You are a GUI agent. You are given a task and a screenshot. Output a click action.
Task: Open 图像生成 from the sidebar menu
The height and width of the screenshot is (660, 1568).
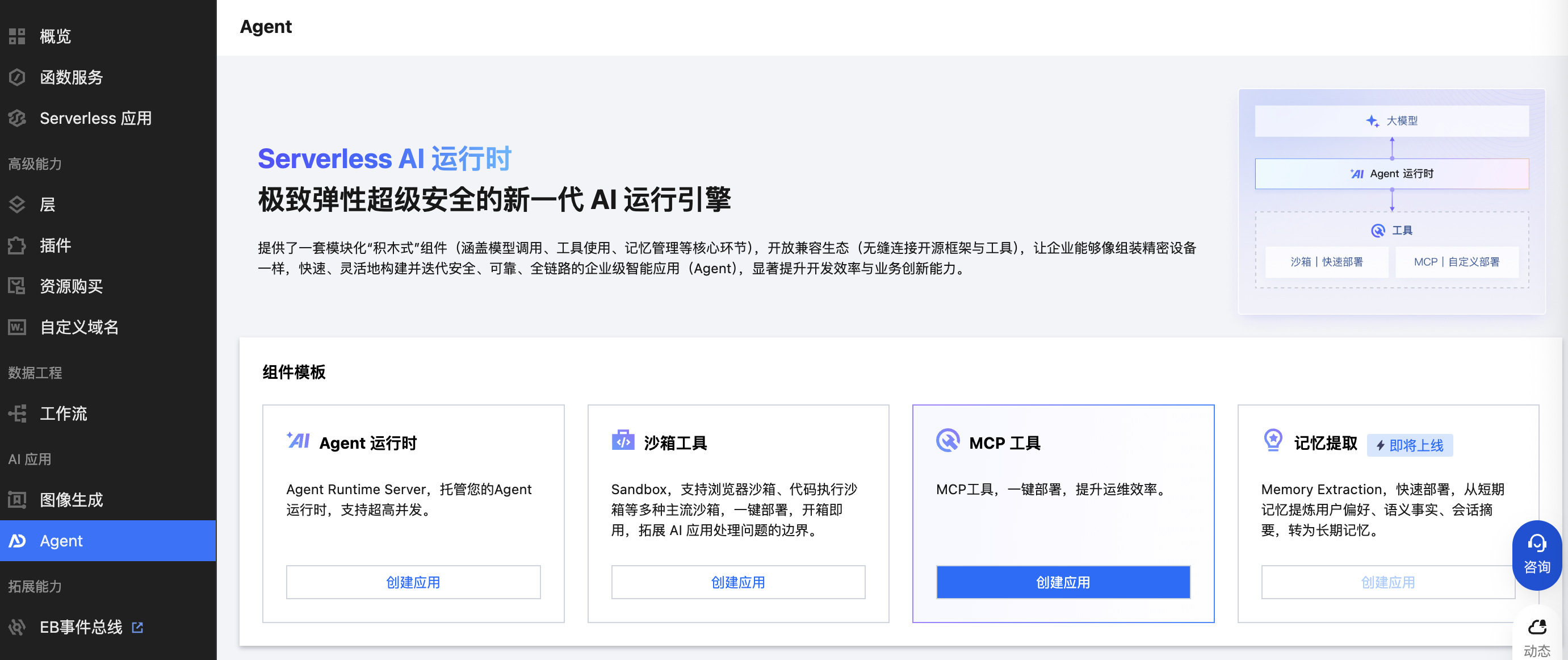point(71,500)
